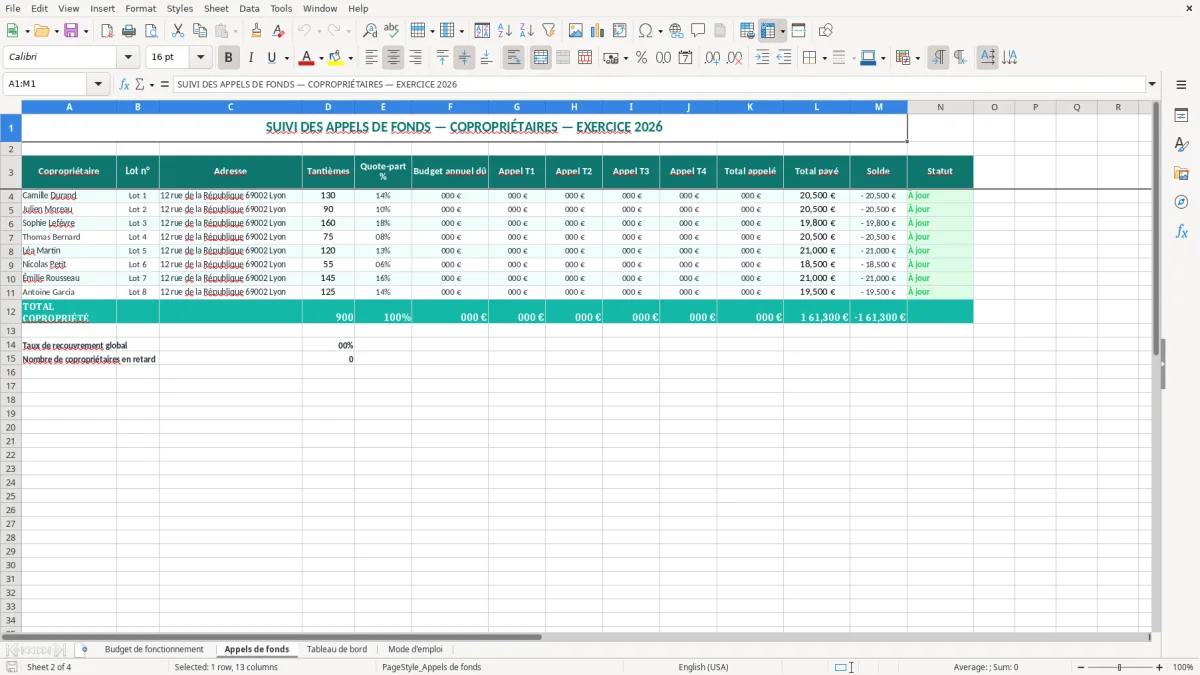The height and width of the screenshot is (675, 1200).
Task: Click the Print icon
Action: 129,31
